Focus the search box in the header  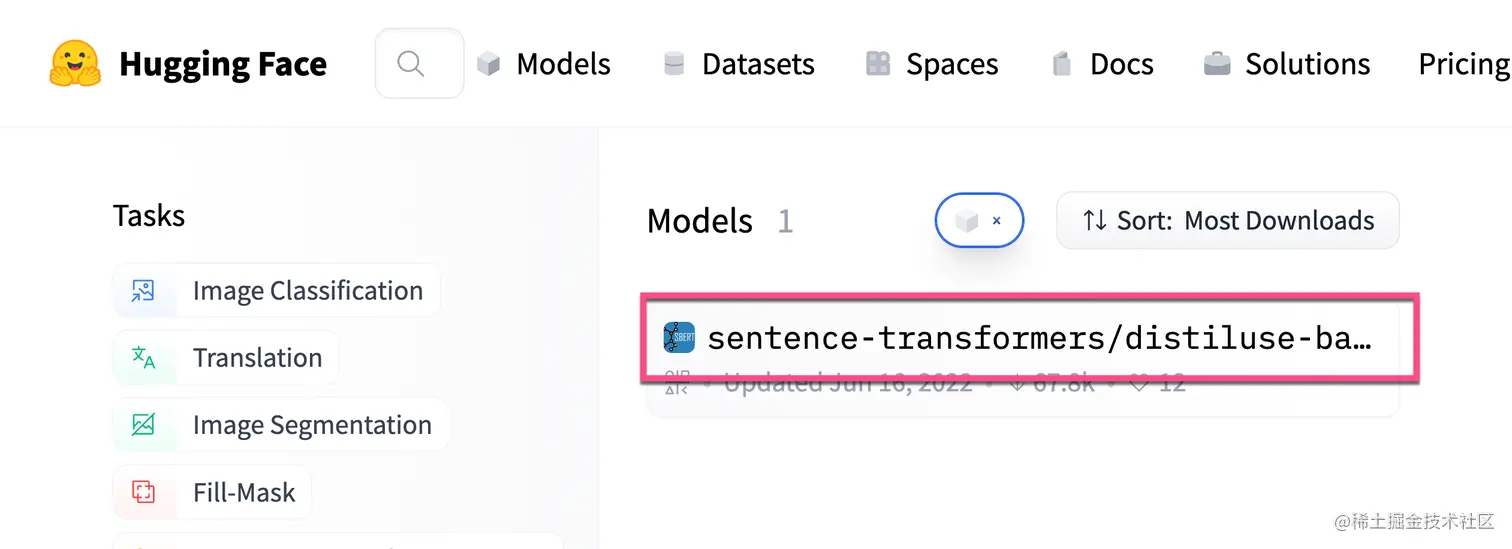coord(419,63)
